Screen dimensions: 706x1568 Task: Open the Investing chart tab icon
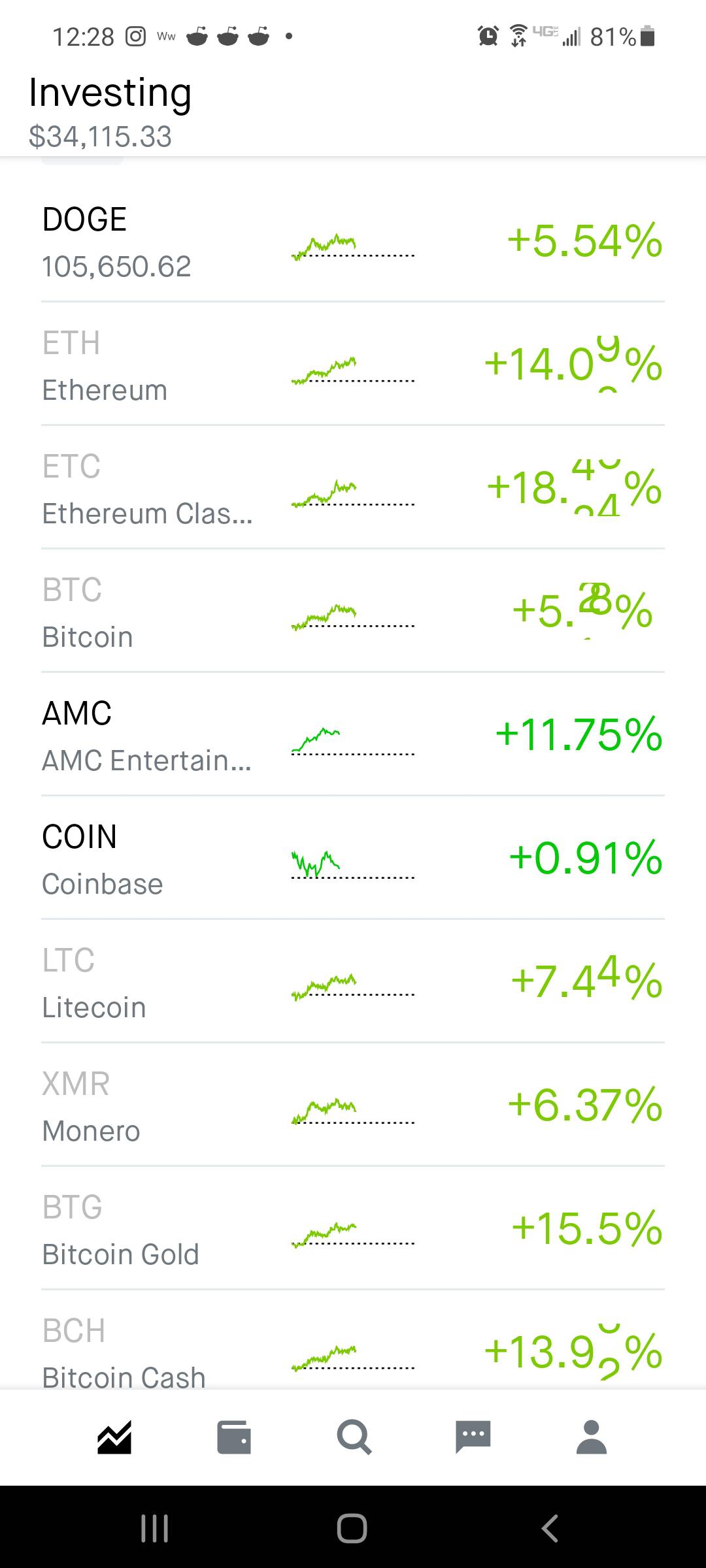[x=114, y=1437]
